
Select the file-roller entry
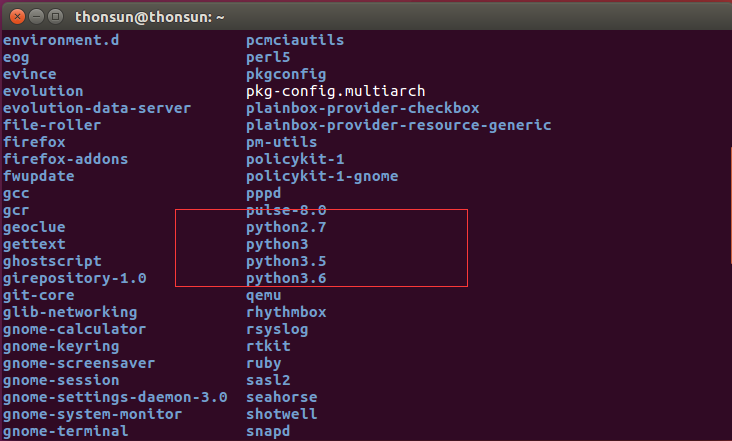pos(52,125)
